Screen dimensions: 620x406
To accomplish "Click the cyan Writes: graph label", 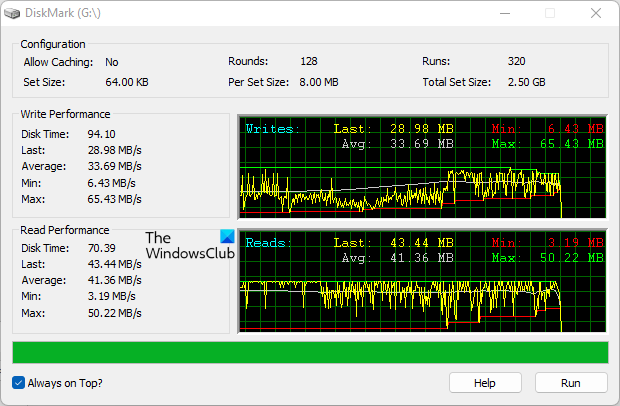I will 272,129.
